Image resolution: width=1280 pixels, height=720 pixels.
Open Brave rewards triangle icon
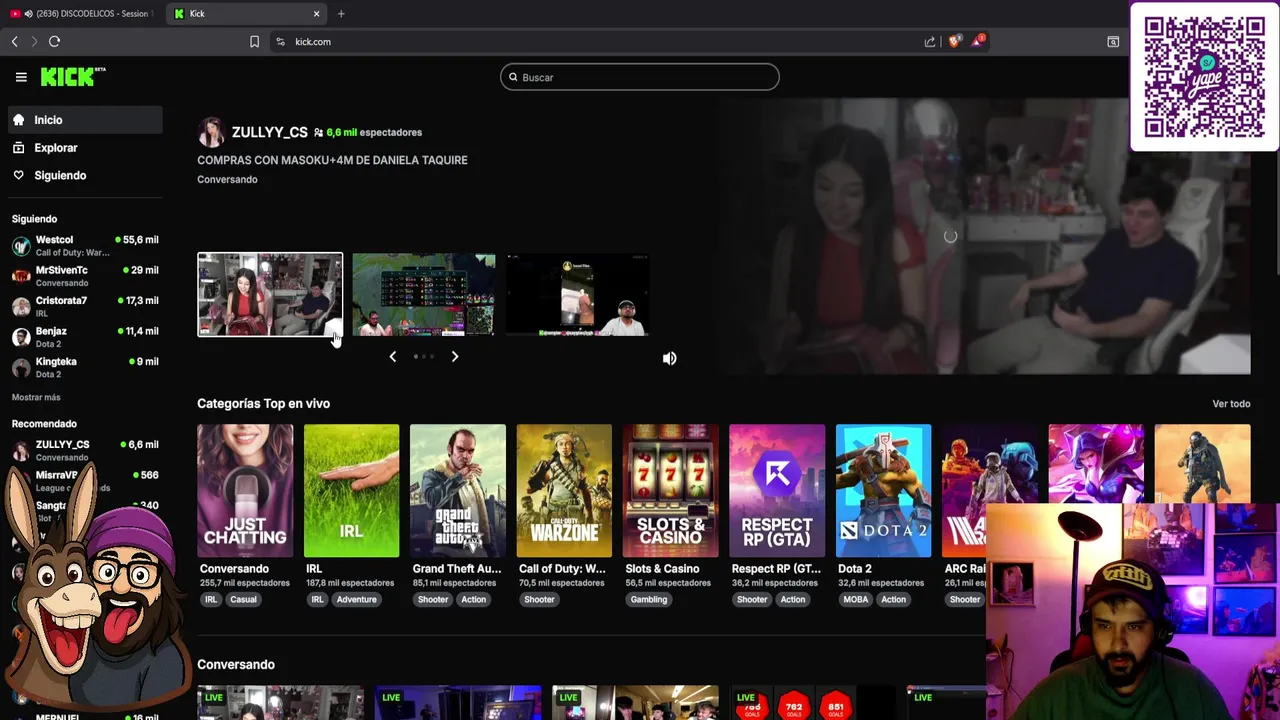(977, 41)
